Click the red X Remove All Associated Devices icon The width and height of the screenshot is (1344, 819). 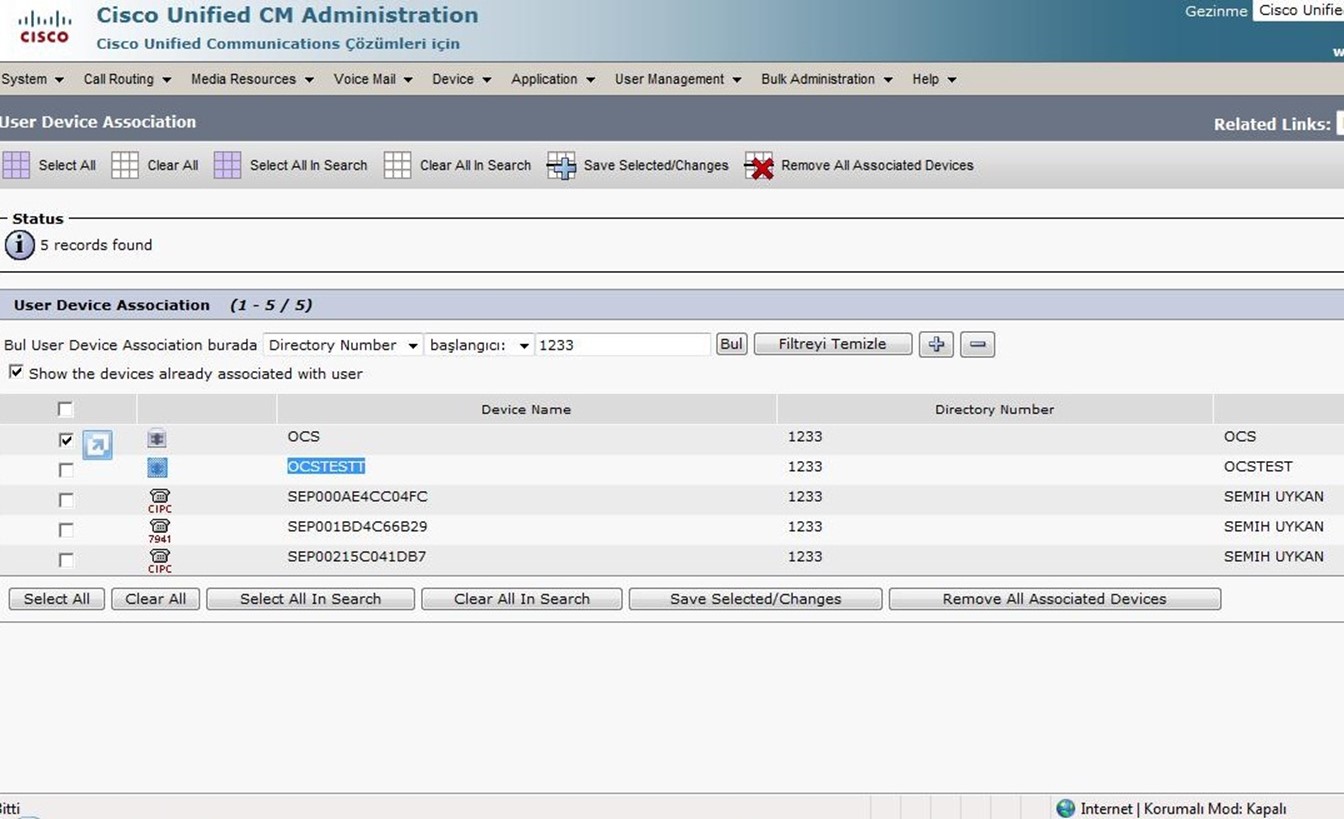[759, 166]
